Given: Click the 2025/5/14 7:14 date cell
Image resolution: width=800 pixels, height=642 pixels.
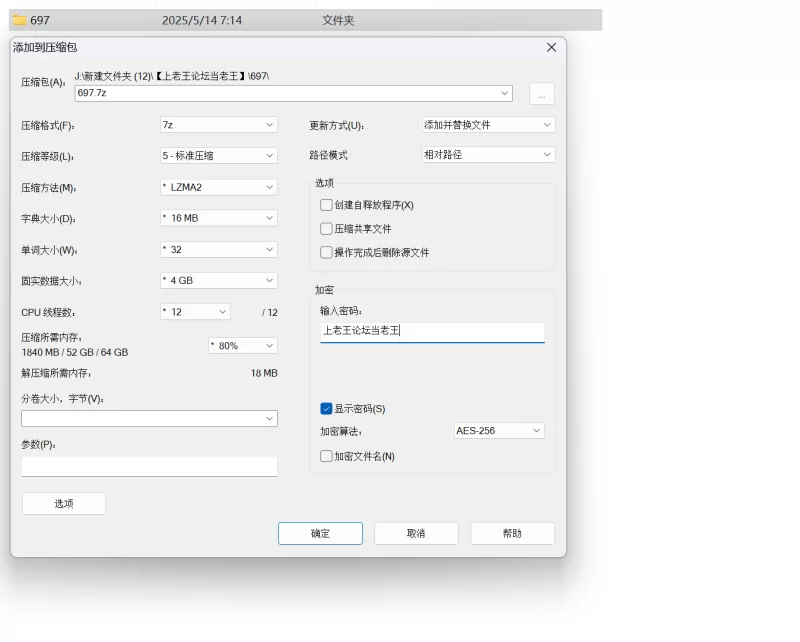Looking at the screenshot, I should [x=202, y=20].
